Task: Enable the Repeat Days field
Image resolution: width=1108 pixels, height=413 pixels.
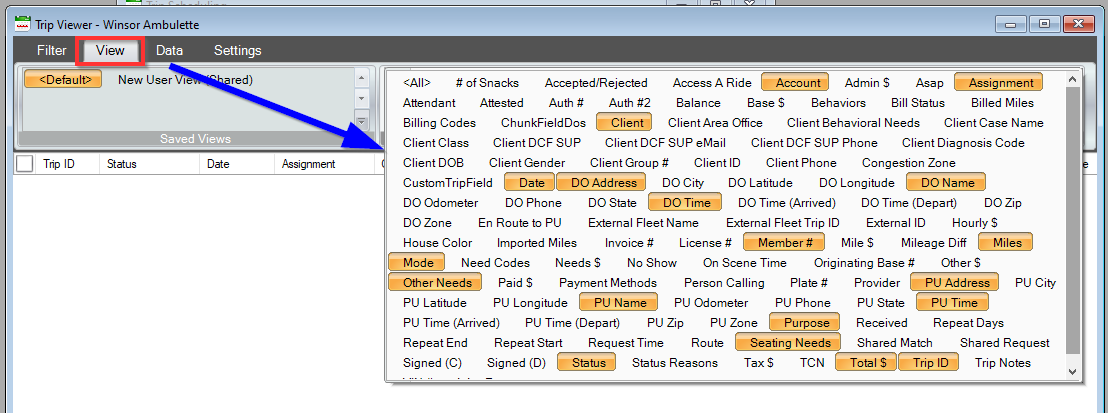Action: (x=968, y=322)
